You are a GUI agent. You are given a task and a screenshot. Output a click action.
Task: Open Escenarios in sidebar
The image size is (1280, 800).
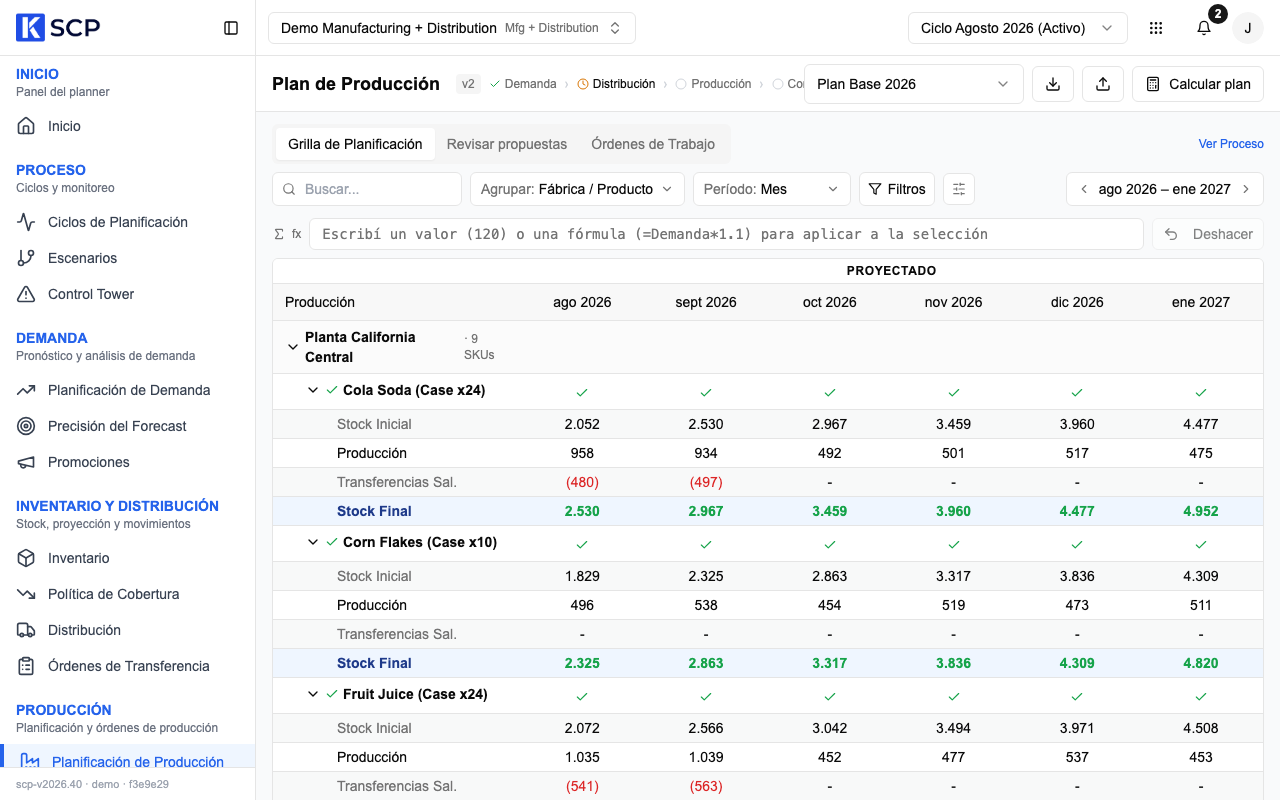[x=128, y=258]
